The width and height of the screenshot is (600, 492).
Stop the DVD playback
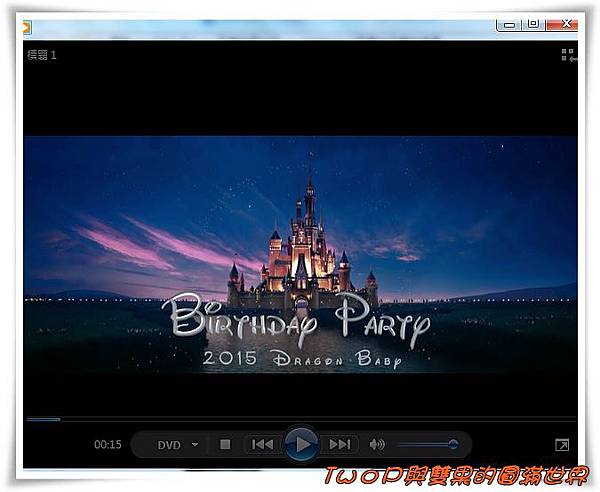pyautogui.click(x=225, y=444)
